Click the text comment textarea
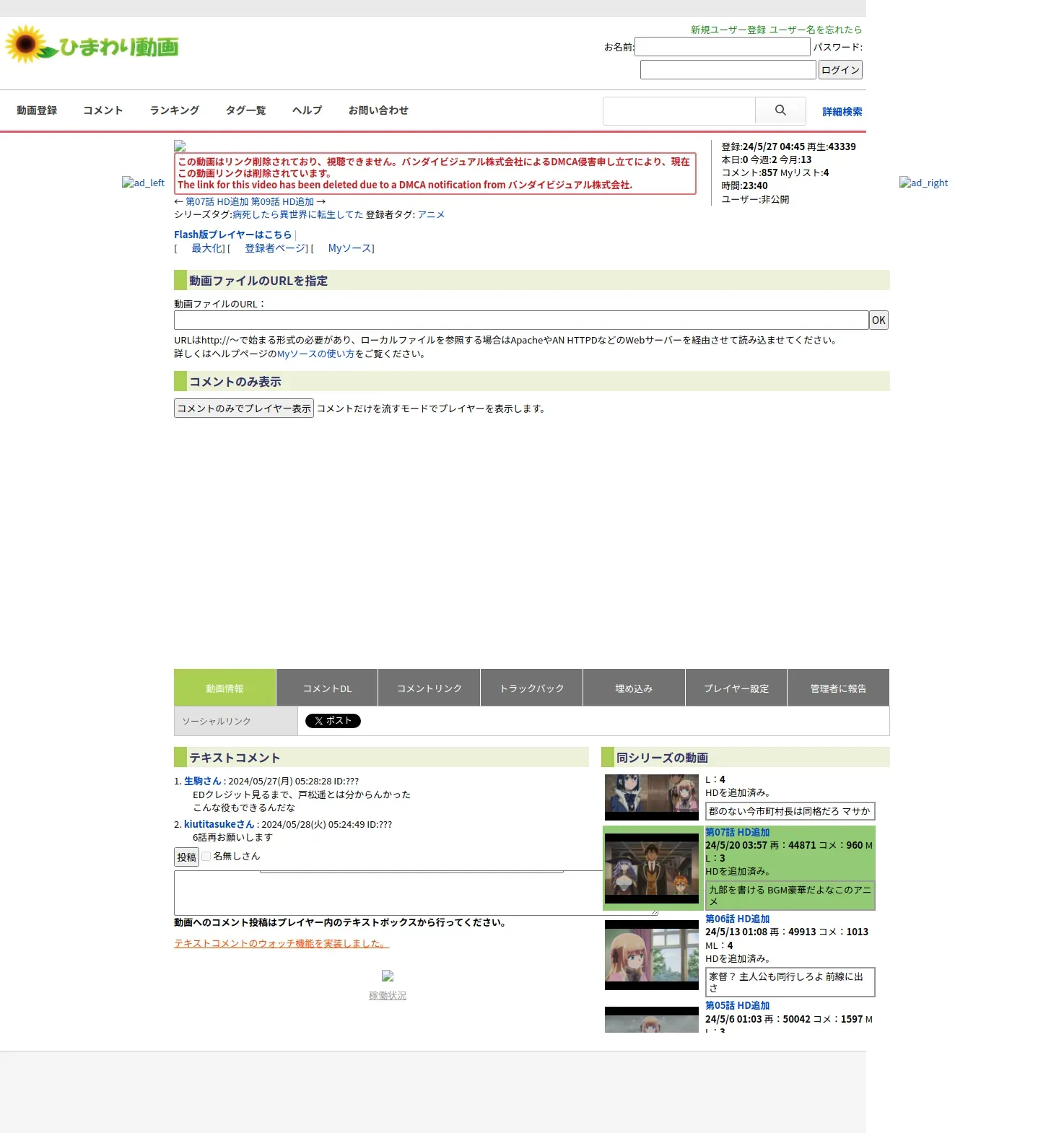Image resolution: width=1064 pixels, height=1133 pixels. point(416,893)
